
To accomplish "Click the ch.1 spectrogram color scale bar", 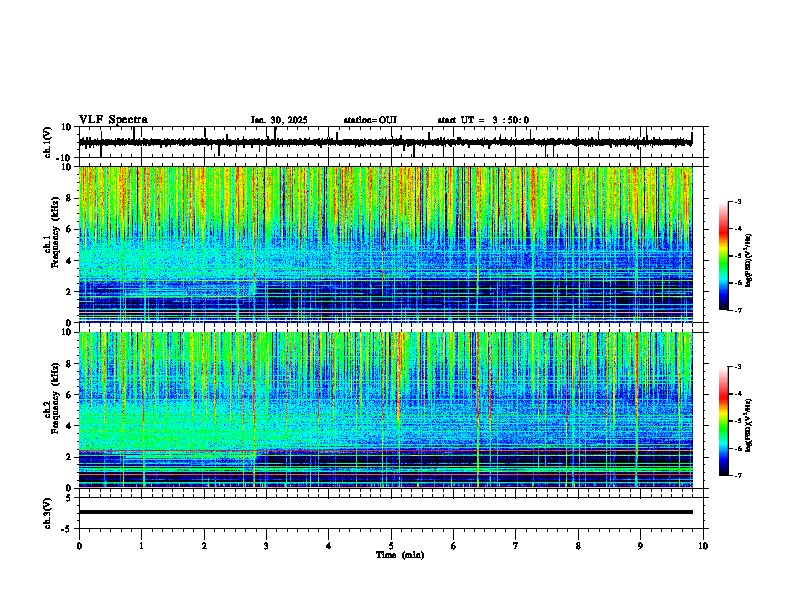I will point(723,256).
